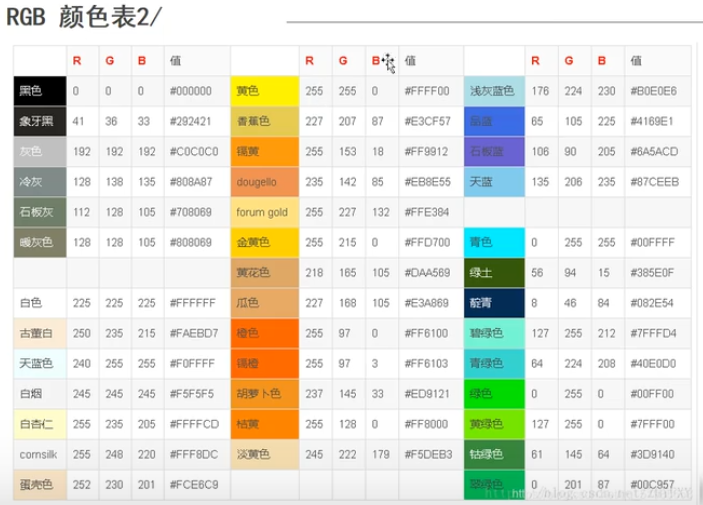Choose the 青色 cyan swatch
The image size is (703, 505).
click(494, 242)
